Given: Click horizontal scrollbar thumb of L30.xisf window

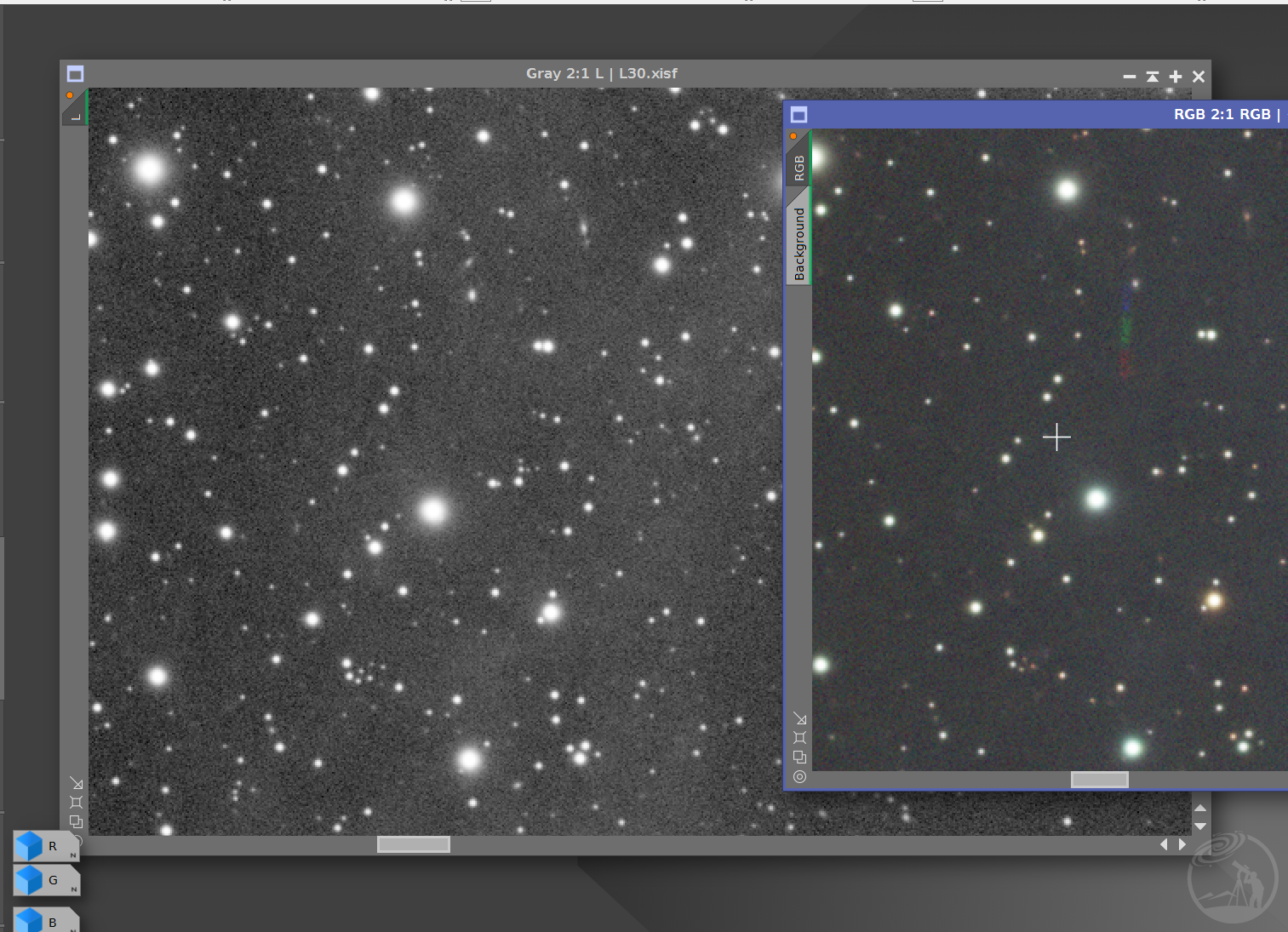Looking at the screenshot, I should tap(414, 844).
